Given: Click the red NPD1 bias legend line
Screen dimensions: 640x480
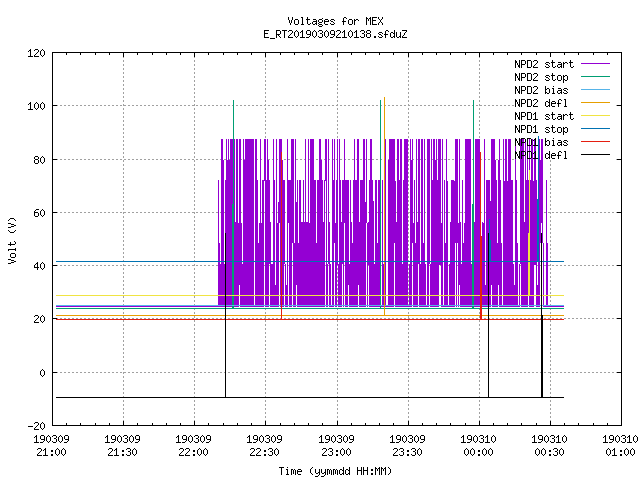Looking at the screenshot, I should (595, 142).
